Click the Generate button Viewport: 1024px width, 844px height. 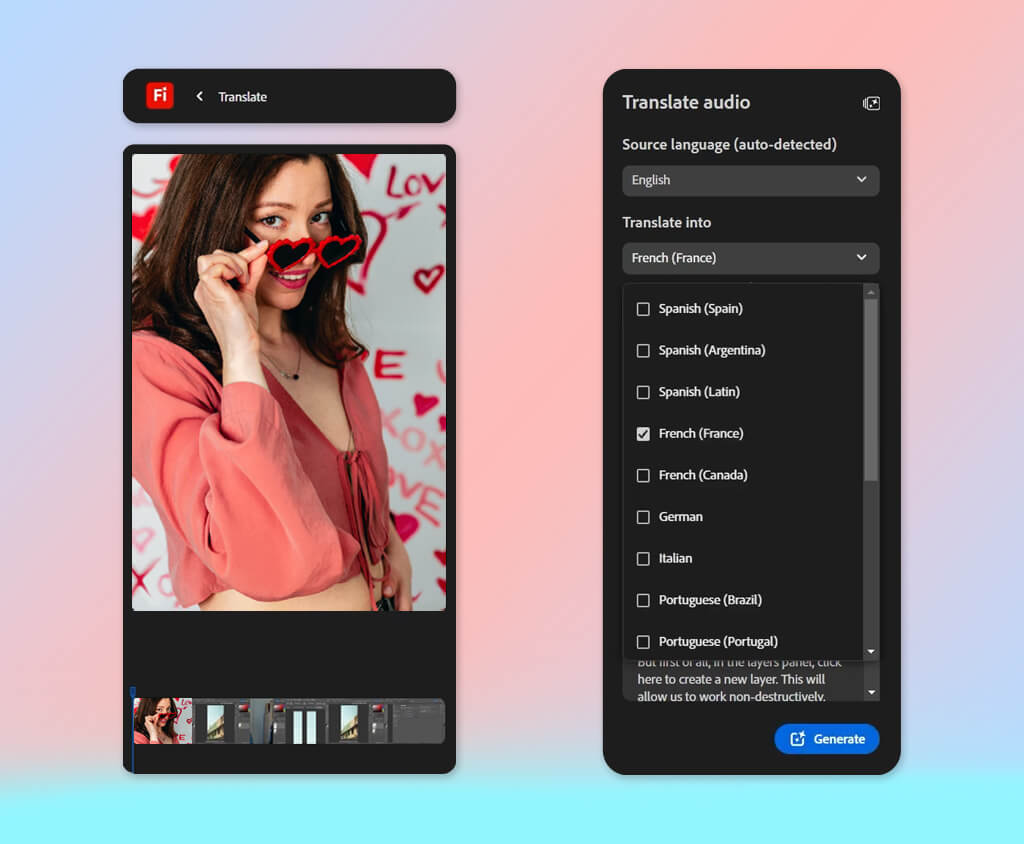(x=826, y=739)
